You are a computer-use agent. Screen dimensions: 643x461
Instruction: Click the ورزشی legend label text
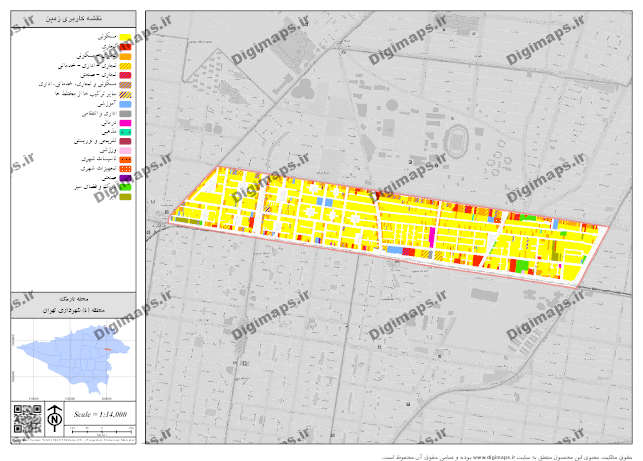[109, 151]
